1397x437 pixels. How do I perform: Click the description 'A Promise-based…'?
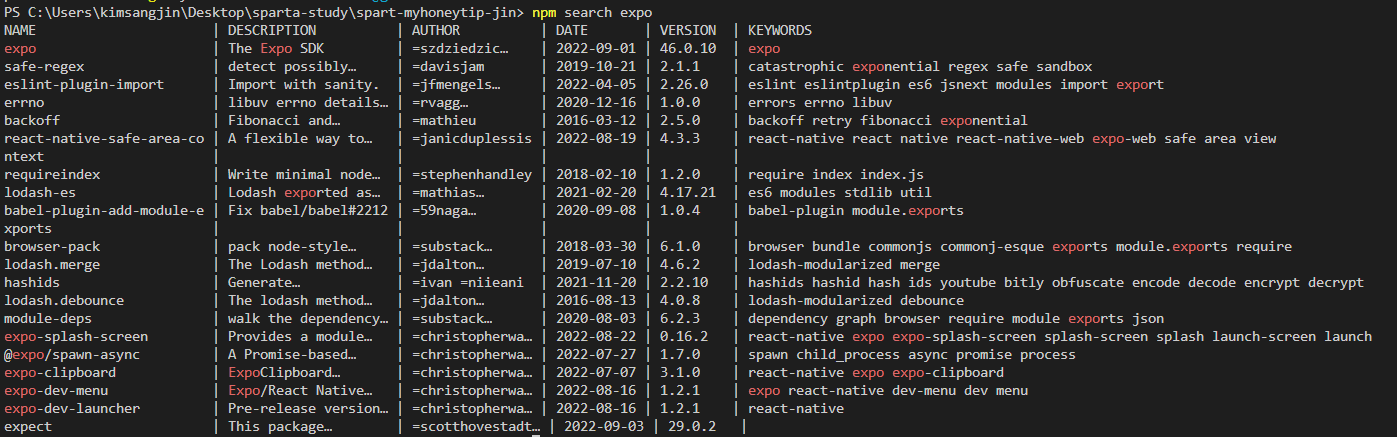pyautogui.click(x=292, y=354)
